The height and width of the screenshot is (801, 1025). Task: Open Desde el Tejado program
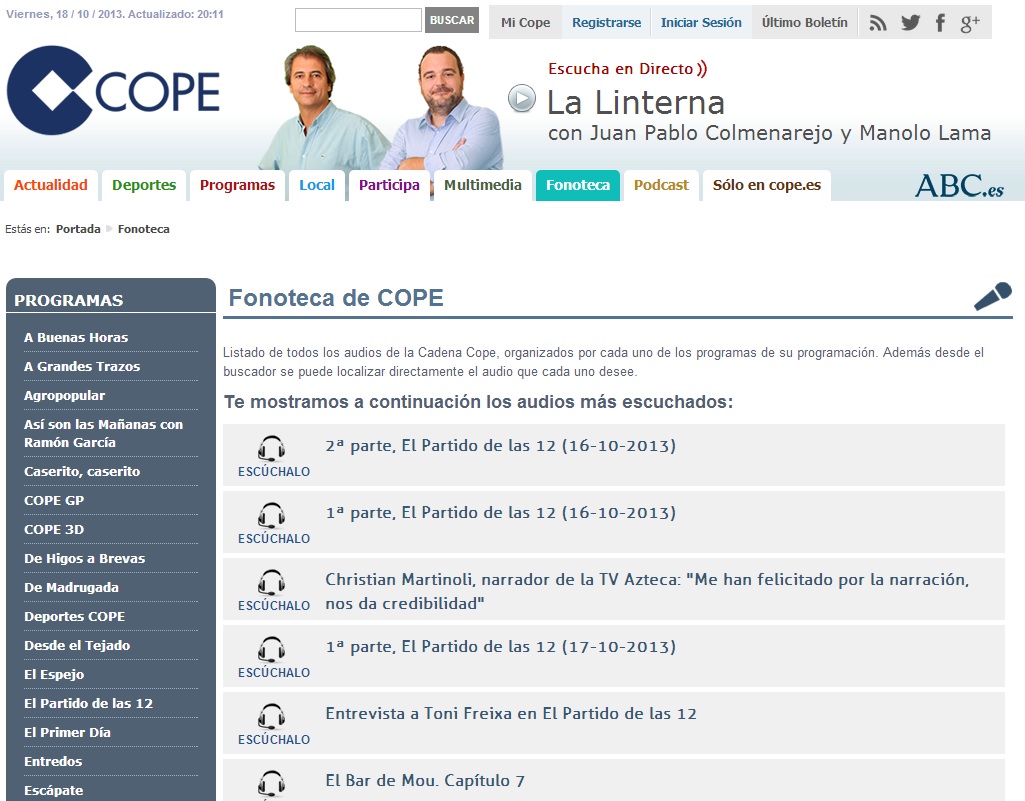click(77, 645)
